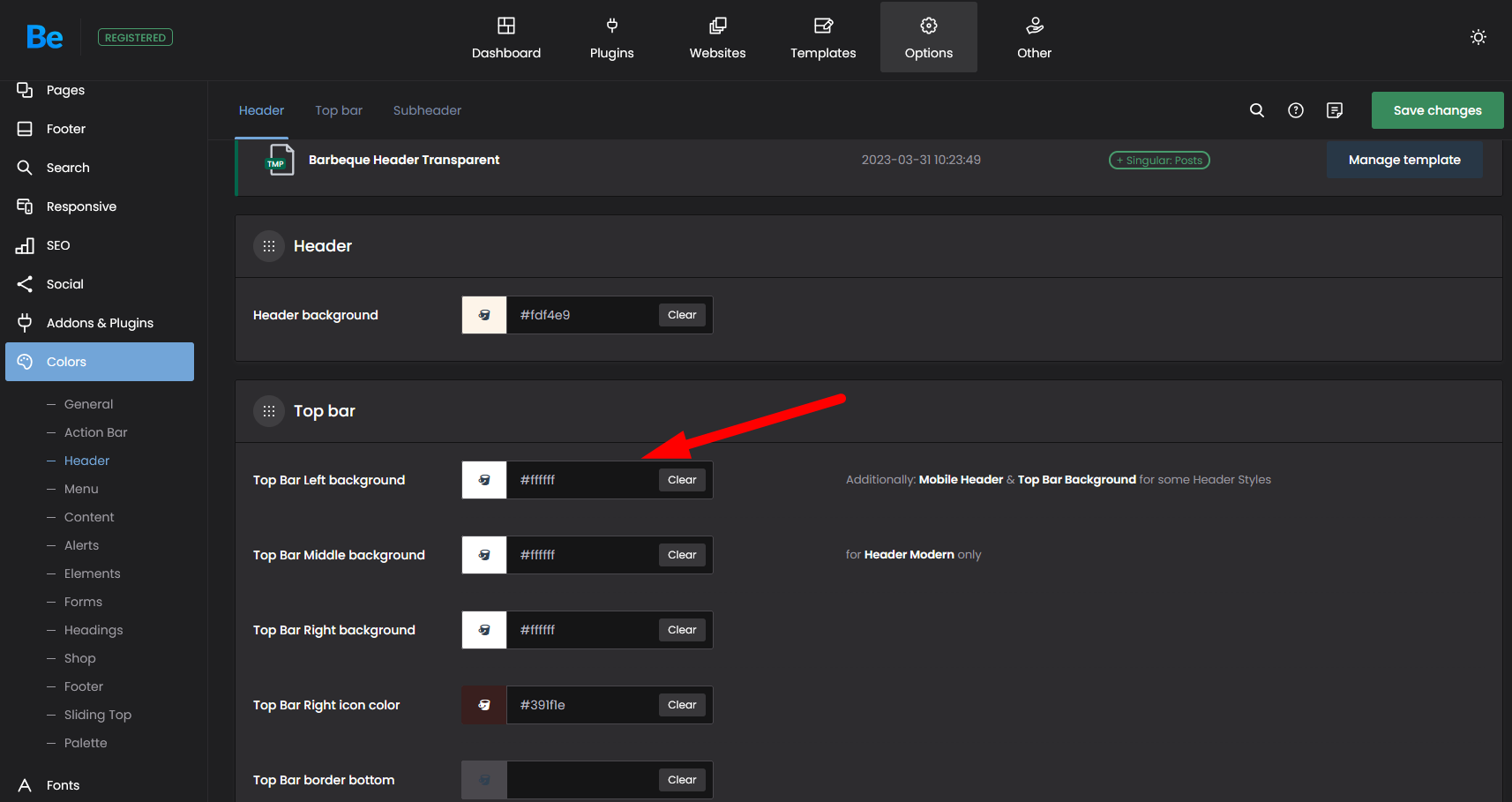
Task: Click the Header section drag handle icon
Action: 269,246
